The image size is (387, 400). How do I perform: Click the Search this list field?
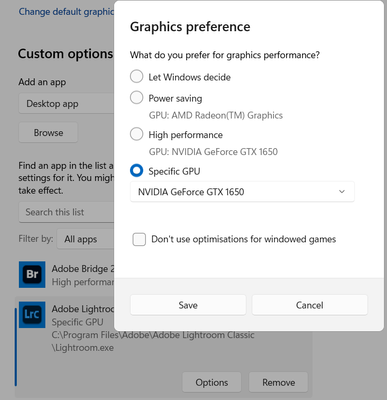click(x=66, y=212)
